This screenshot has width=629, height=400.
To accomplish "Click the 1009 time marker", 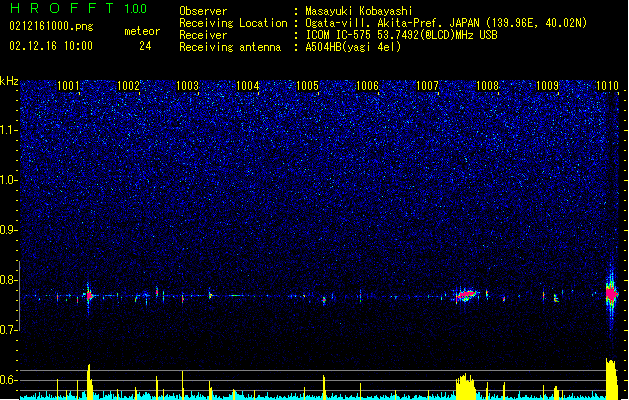I will [x=547, y=86].
